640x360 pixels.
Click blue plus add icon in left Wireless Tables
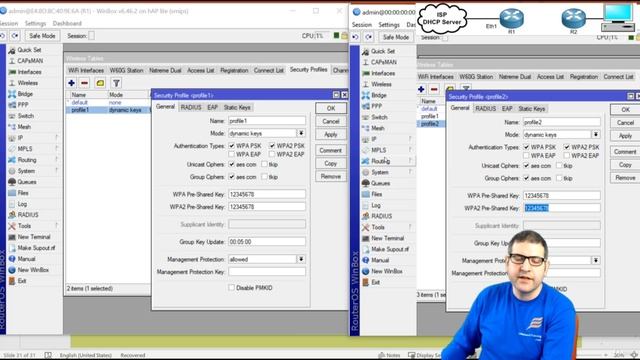click(x=71, y=83)
